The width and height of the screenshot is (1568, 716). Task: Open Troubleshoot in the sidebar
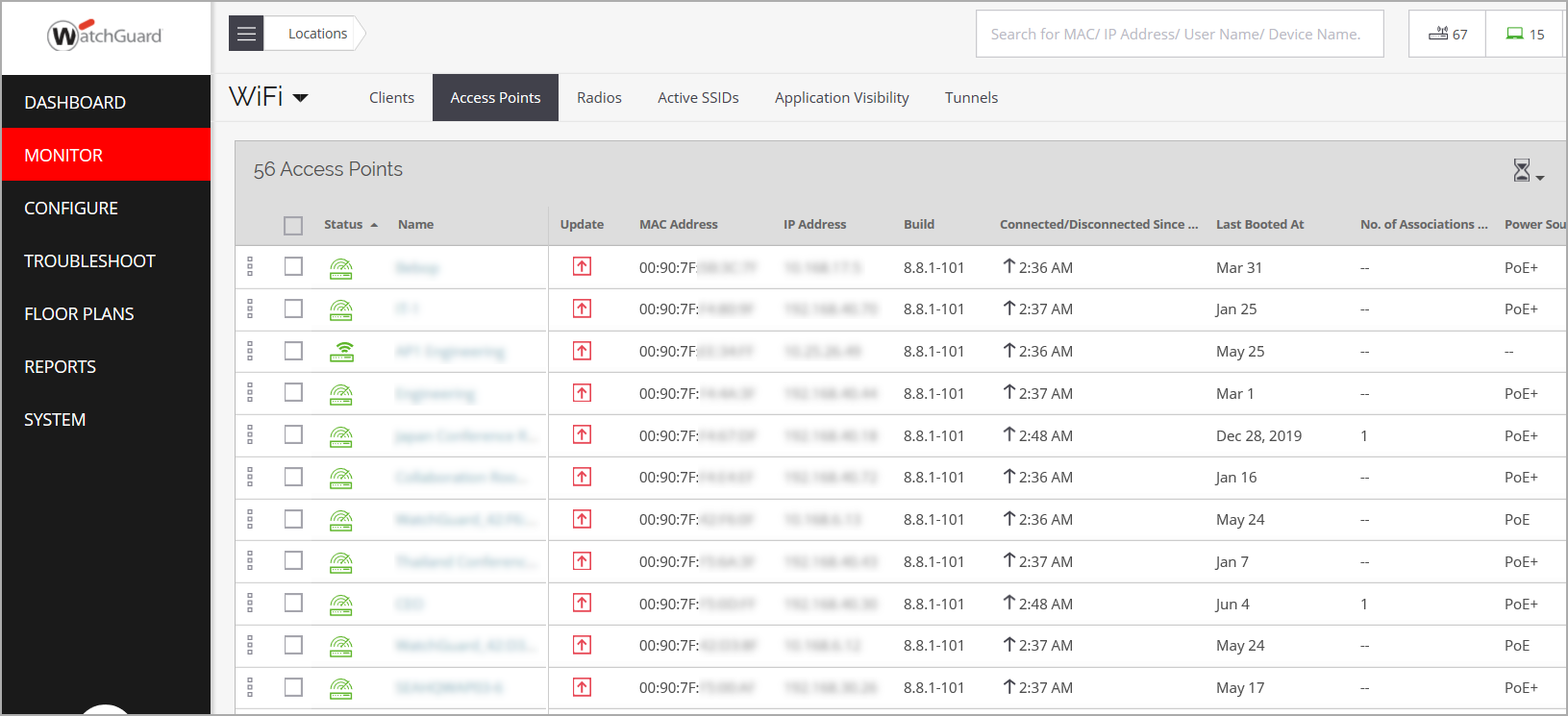pyautogui.click(x=89, y=261)
